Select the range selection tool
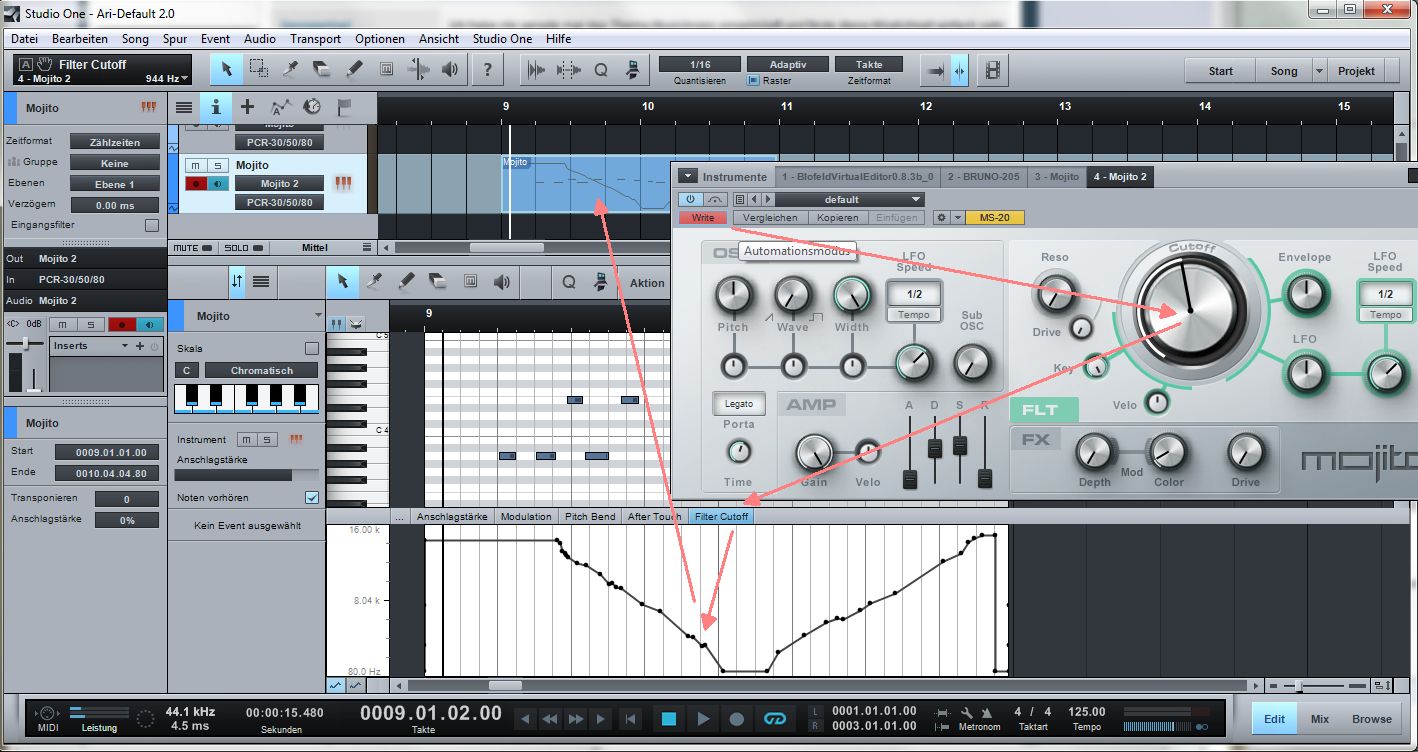Viewport: 1418px width, 752px height. [259, 69]
